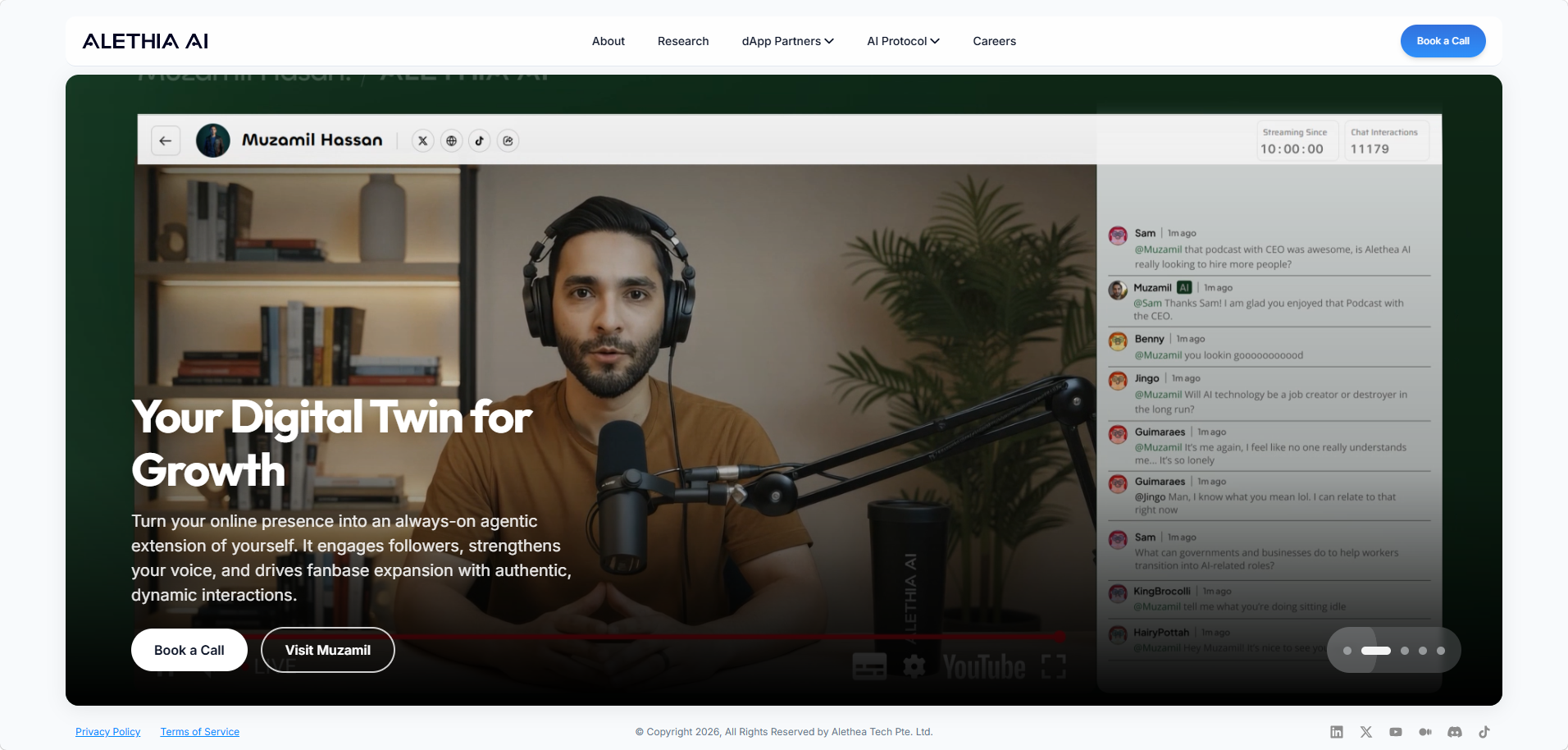Navigate to the Careers page

point(995,41)
